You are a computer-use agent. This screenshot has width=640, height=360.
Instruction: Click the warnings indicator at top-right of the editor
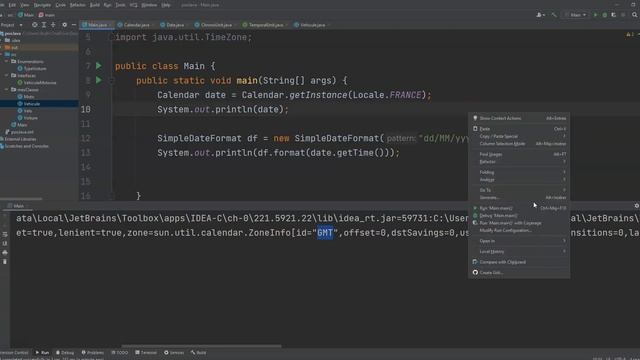click(629, 34)
